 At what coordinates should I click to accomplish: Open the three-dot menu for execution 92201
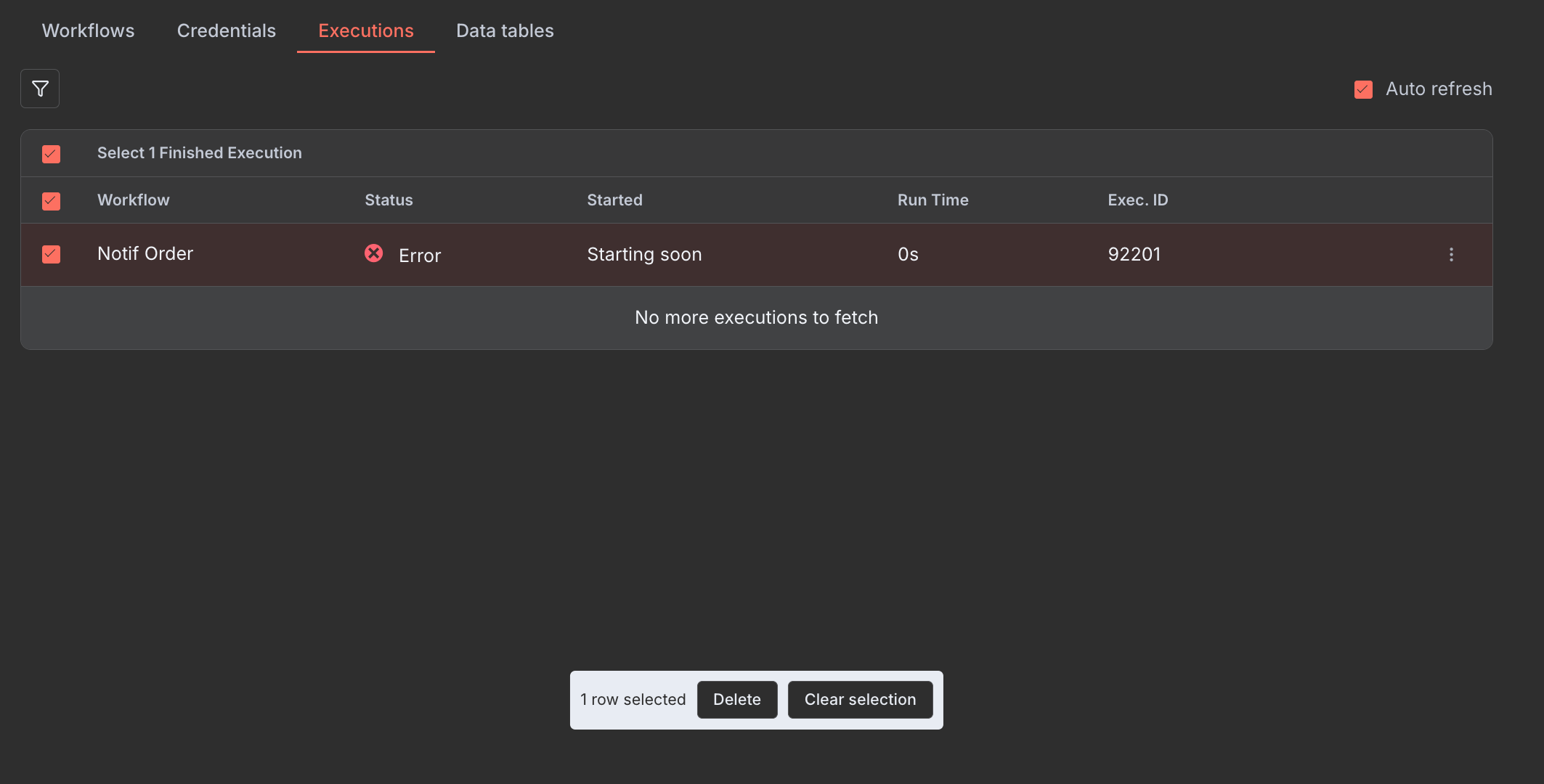1451,254
